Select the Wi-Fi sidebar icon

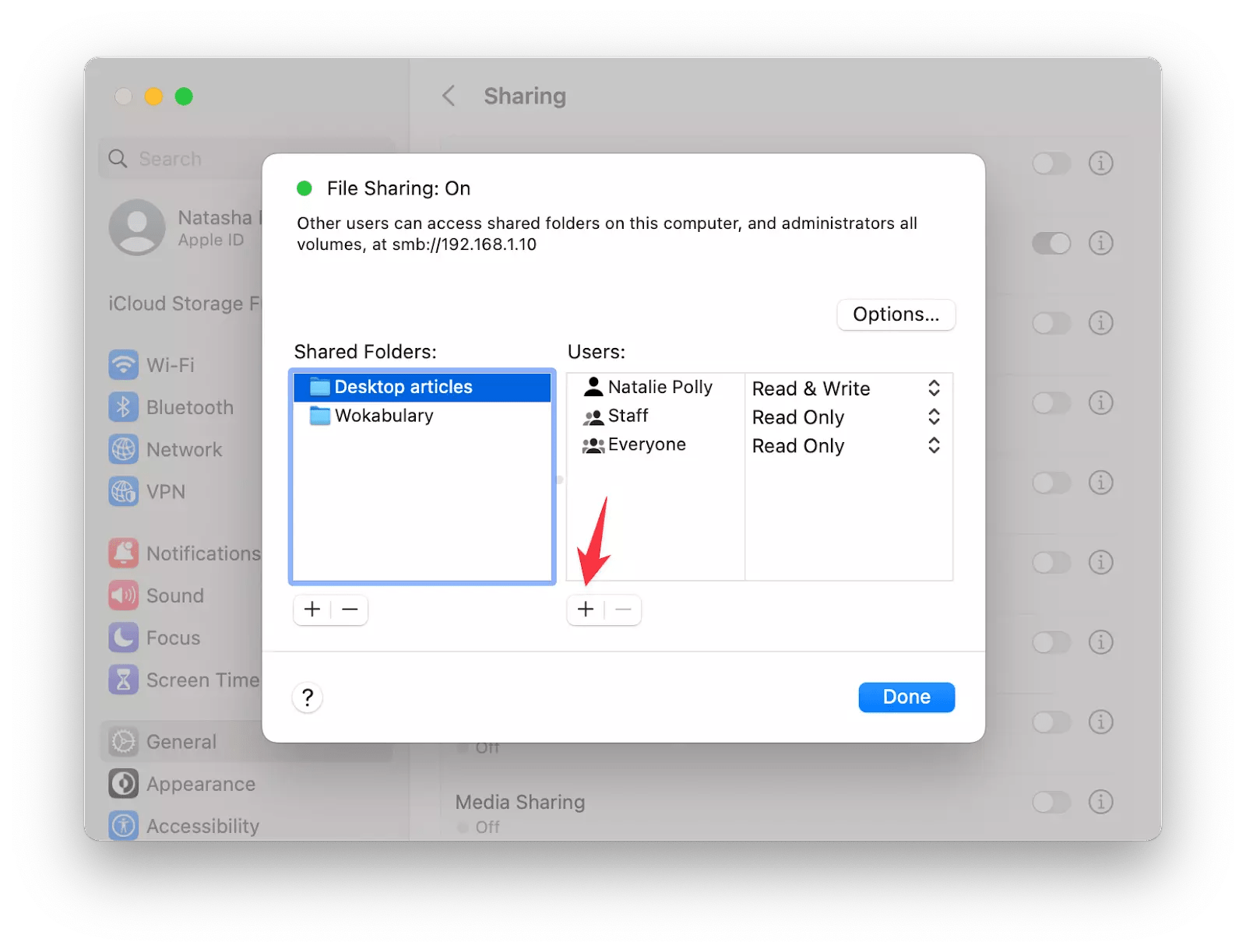point(124,364)
